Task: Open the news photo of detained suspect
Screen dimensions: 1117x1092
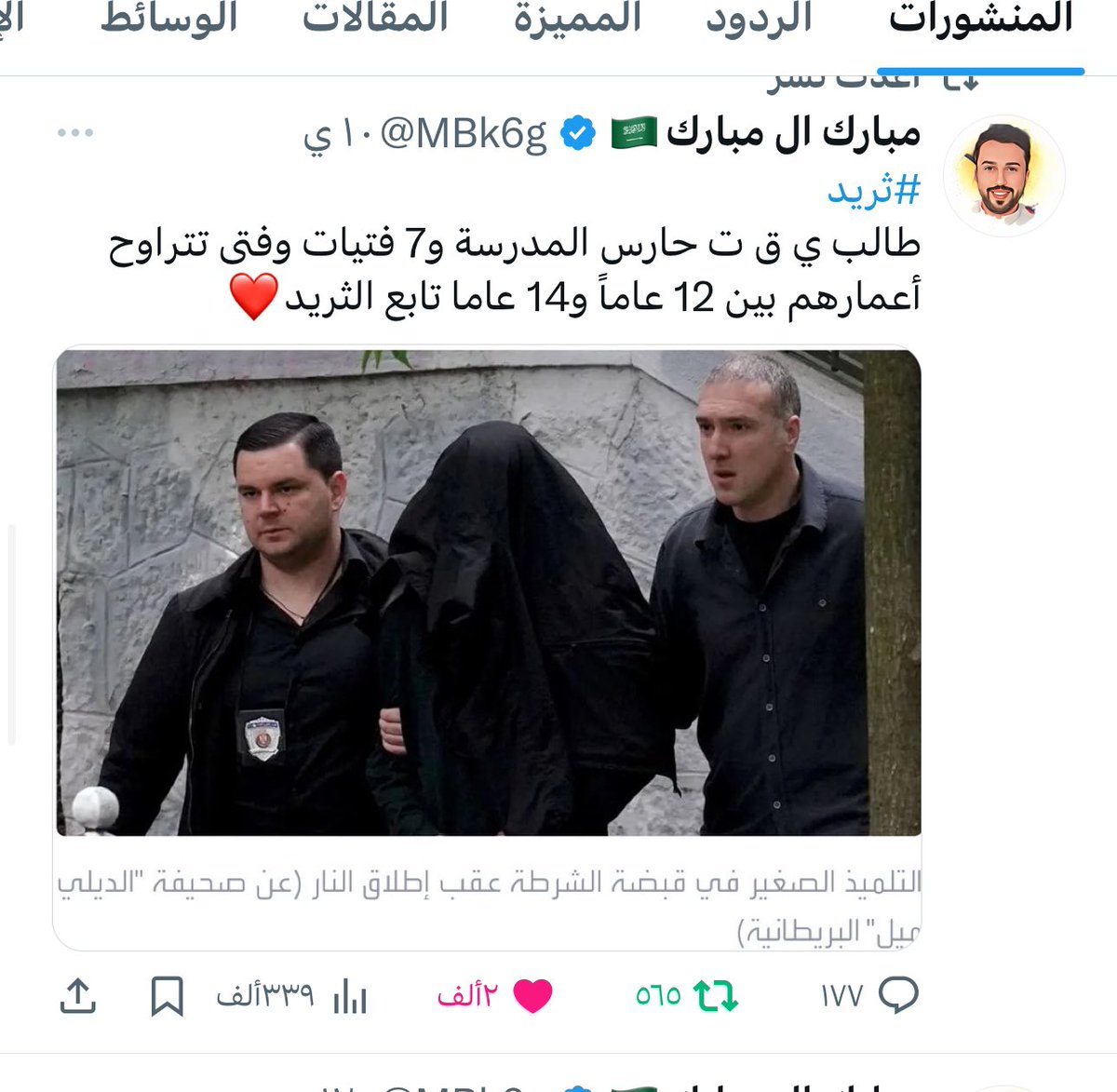Action: 489,592
